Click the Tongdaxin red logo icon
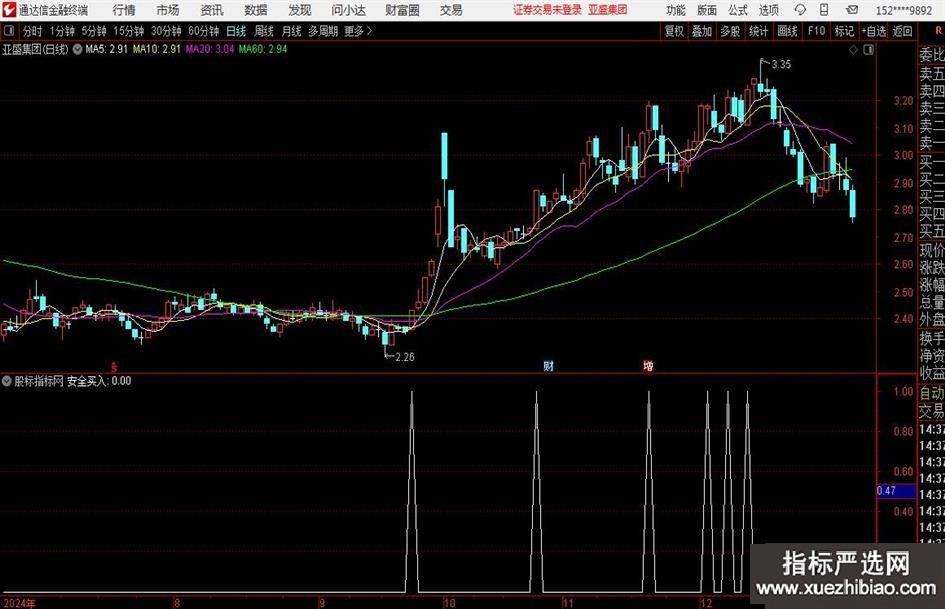 (x=8, y=10)
